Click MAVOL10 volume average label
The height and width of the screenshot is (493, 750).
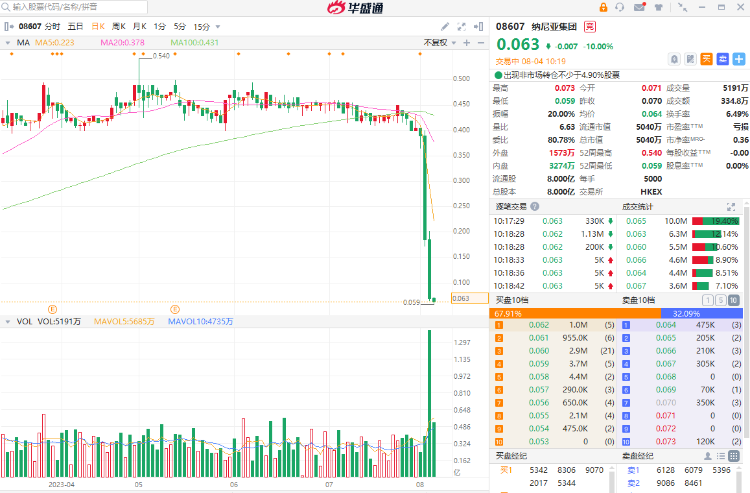click(x=200, y=322)
